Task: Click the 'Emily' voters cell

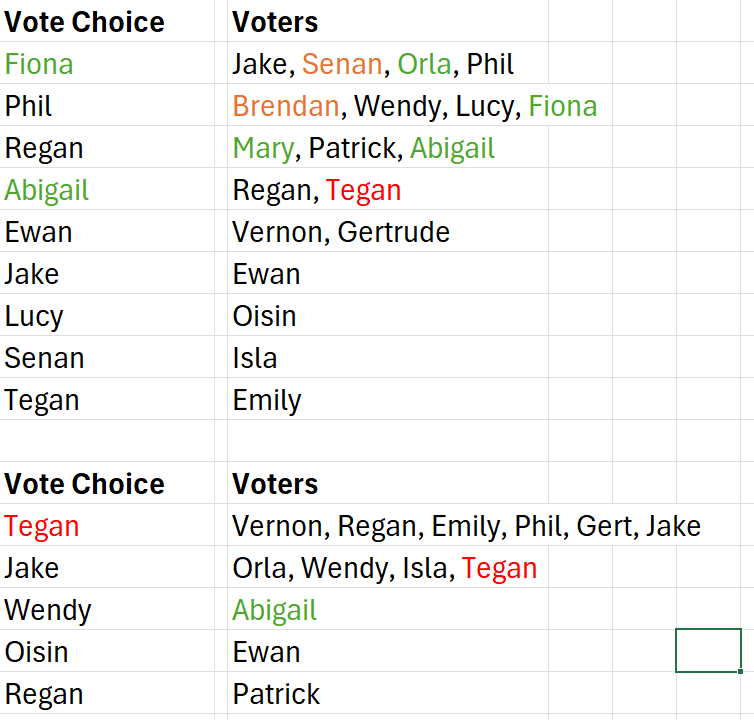Action: [388, 399]
